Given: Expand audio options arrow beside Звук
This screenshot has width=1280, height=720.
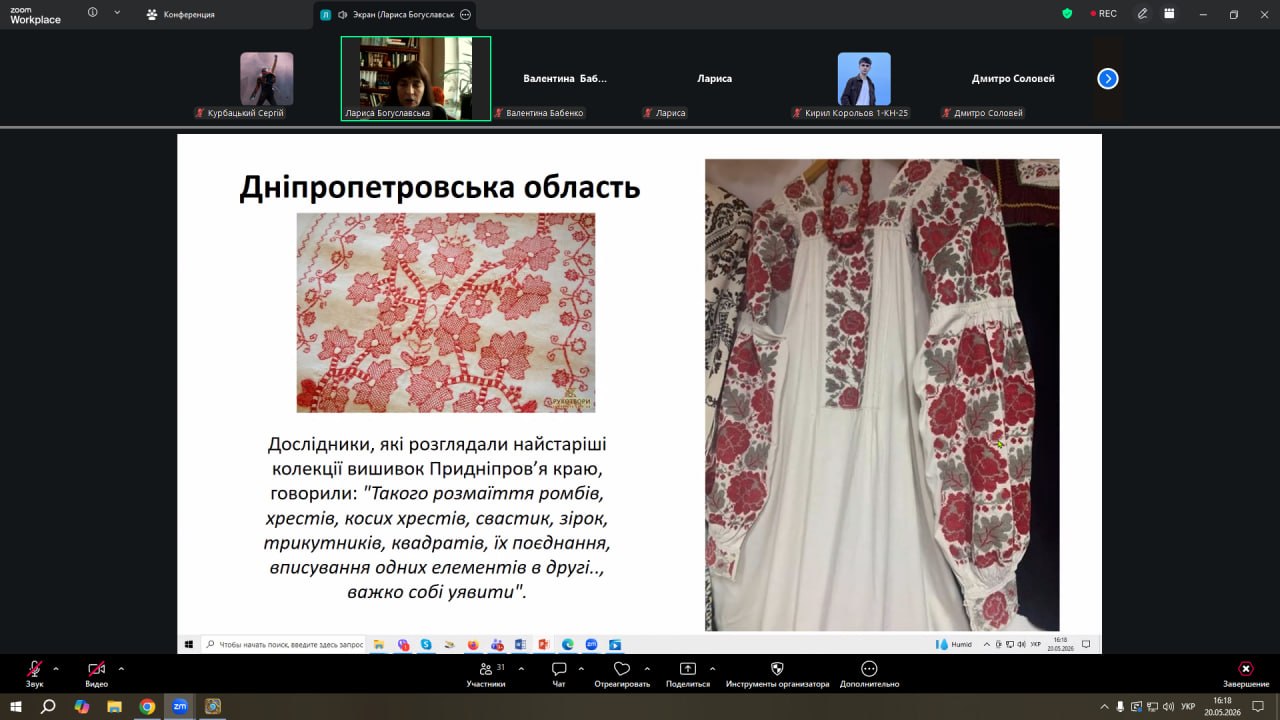Looking at the screenshot, I should (56, 668).
